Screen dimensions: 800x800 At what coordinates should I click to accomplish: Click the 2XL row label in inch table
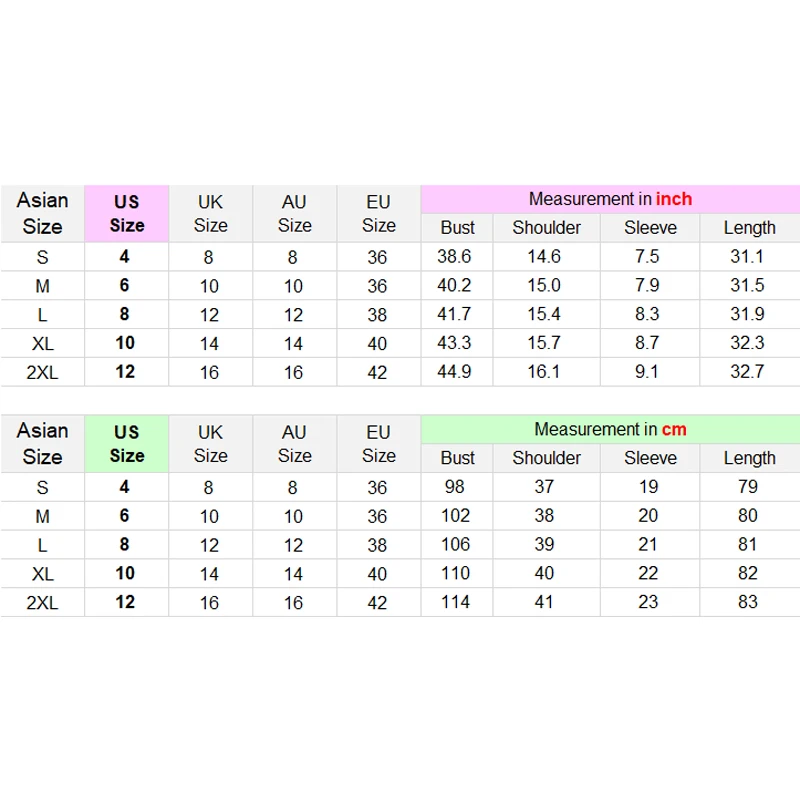pos(42,371)
